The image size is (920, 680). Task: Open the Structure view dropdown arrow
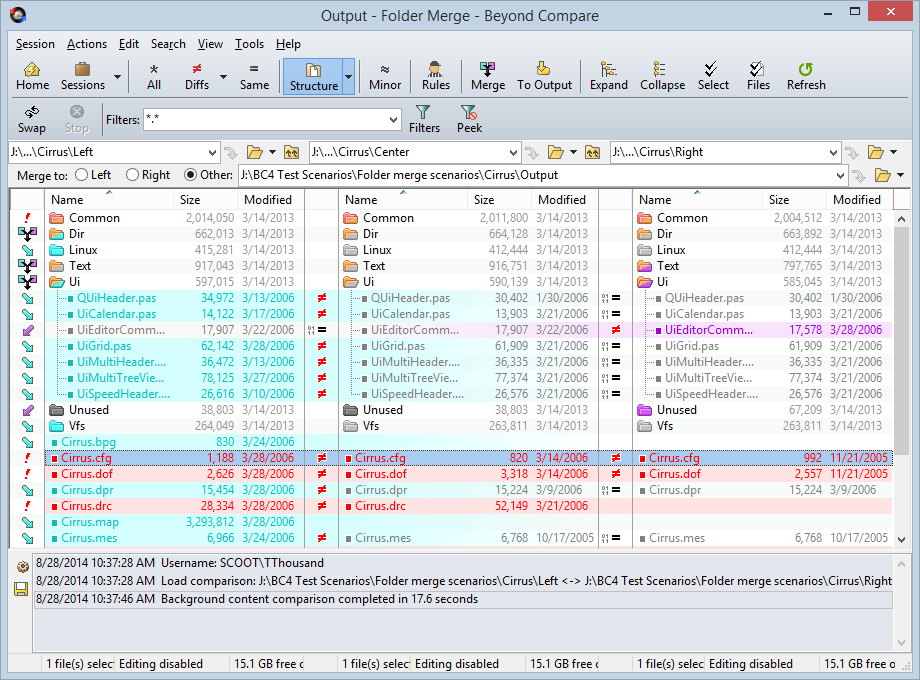347,75
